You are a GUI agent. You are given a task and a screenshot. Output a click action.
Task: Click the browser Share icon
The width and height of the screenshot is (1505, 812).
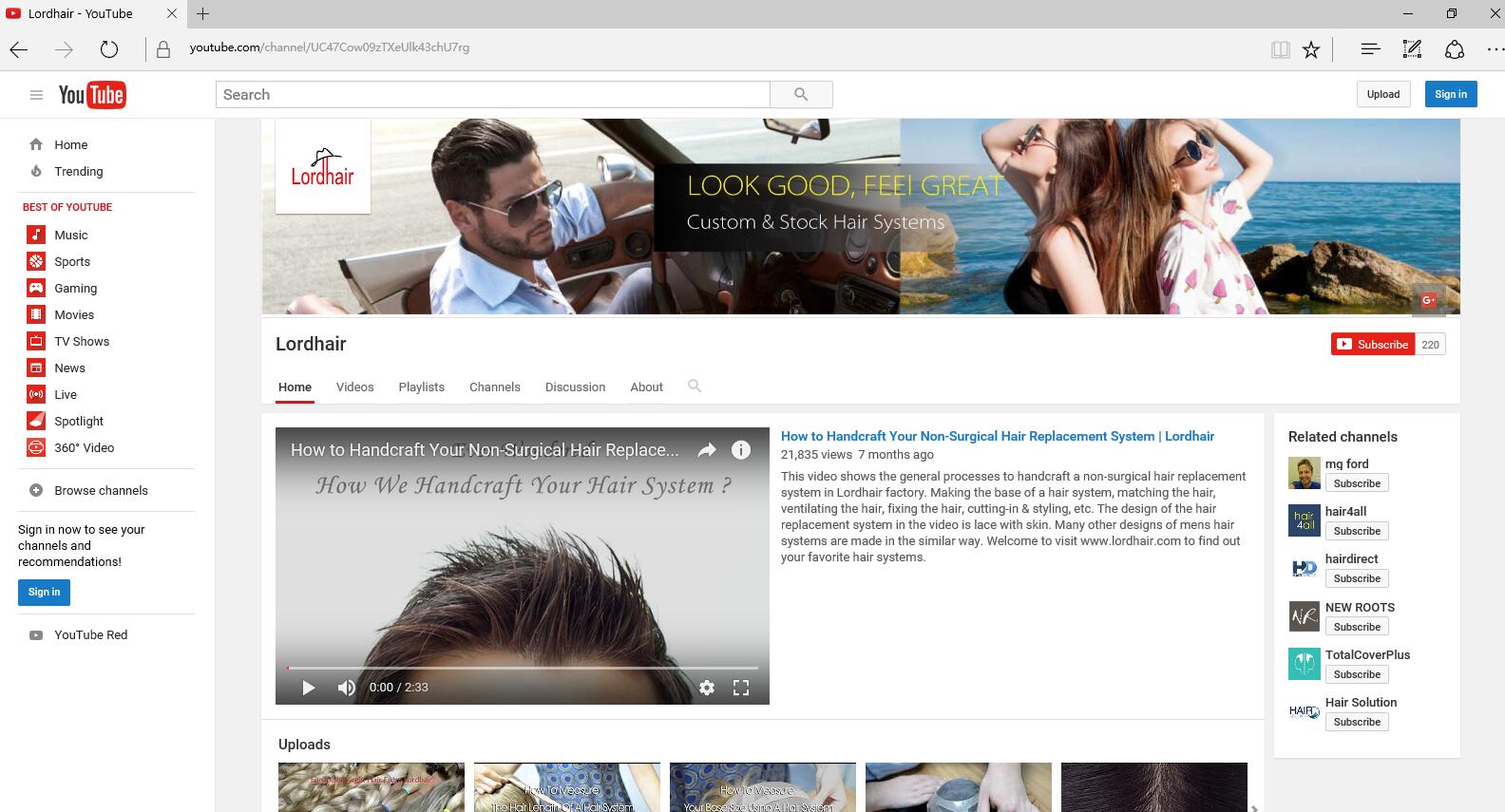[1455, 49]
